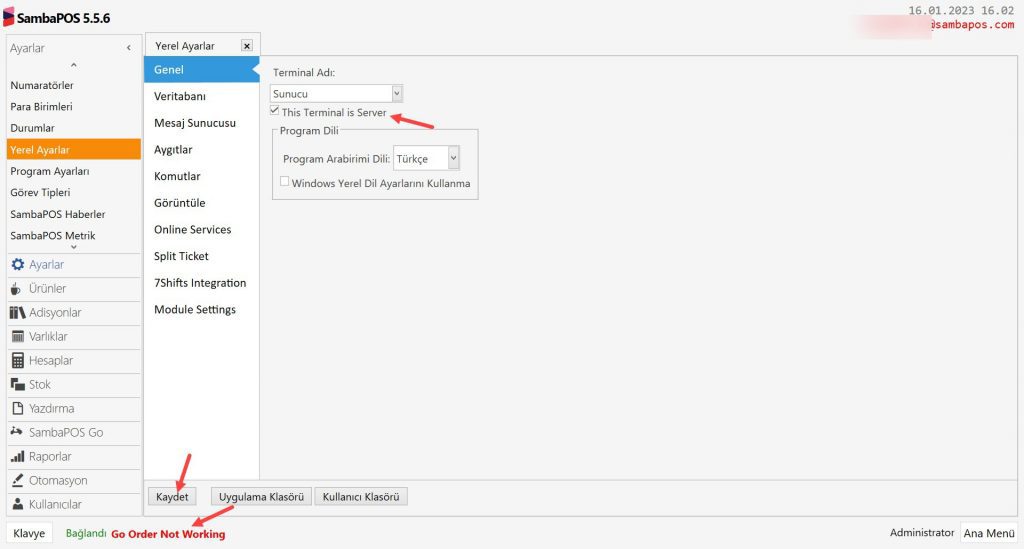This screenshot has width=1024, height=549.
Task: Open the Mesaj Sunucusu tab
Action: (194, 123)
